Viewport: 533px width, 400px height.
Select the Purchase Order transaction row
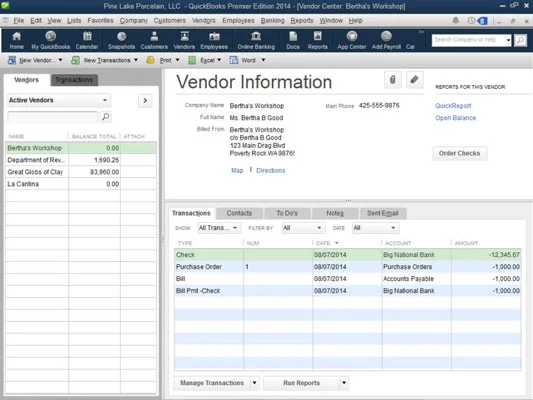(x=347, y=267)
